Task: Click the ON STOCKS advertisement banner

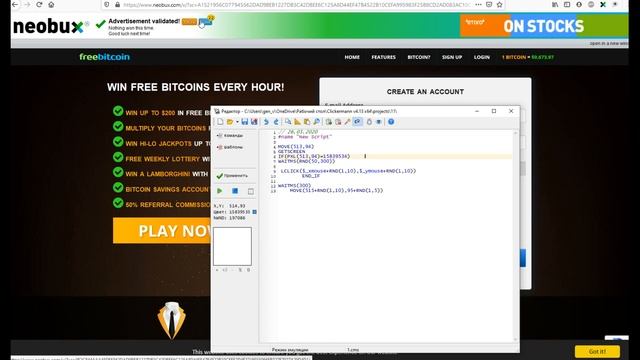Action: coord(544,26)
